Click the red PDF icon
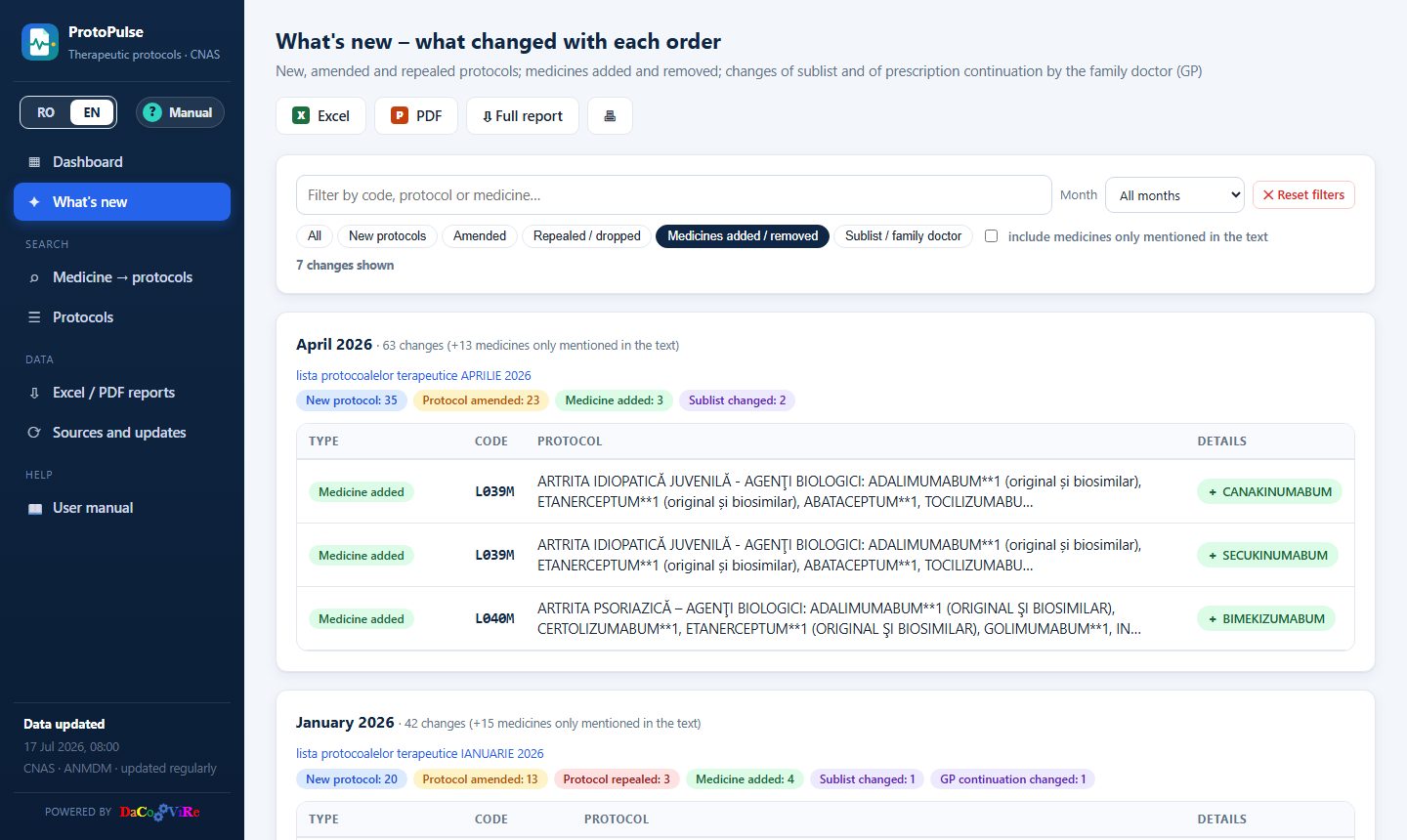The image size is (1407, 840). (399, 115)
